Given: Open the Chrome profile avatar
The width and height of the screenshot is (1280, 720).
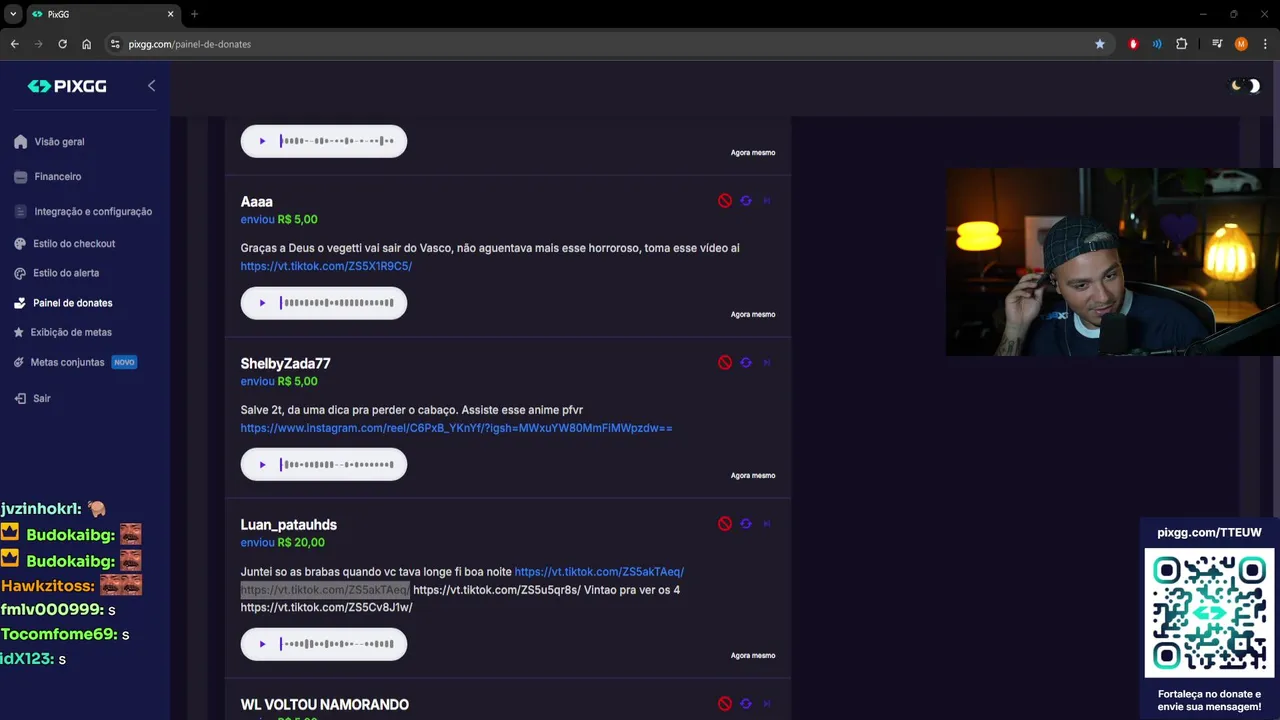Looking at the screenshot, I should (x=1241, y=44).
